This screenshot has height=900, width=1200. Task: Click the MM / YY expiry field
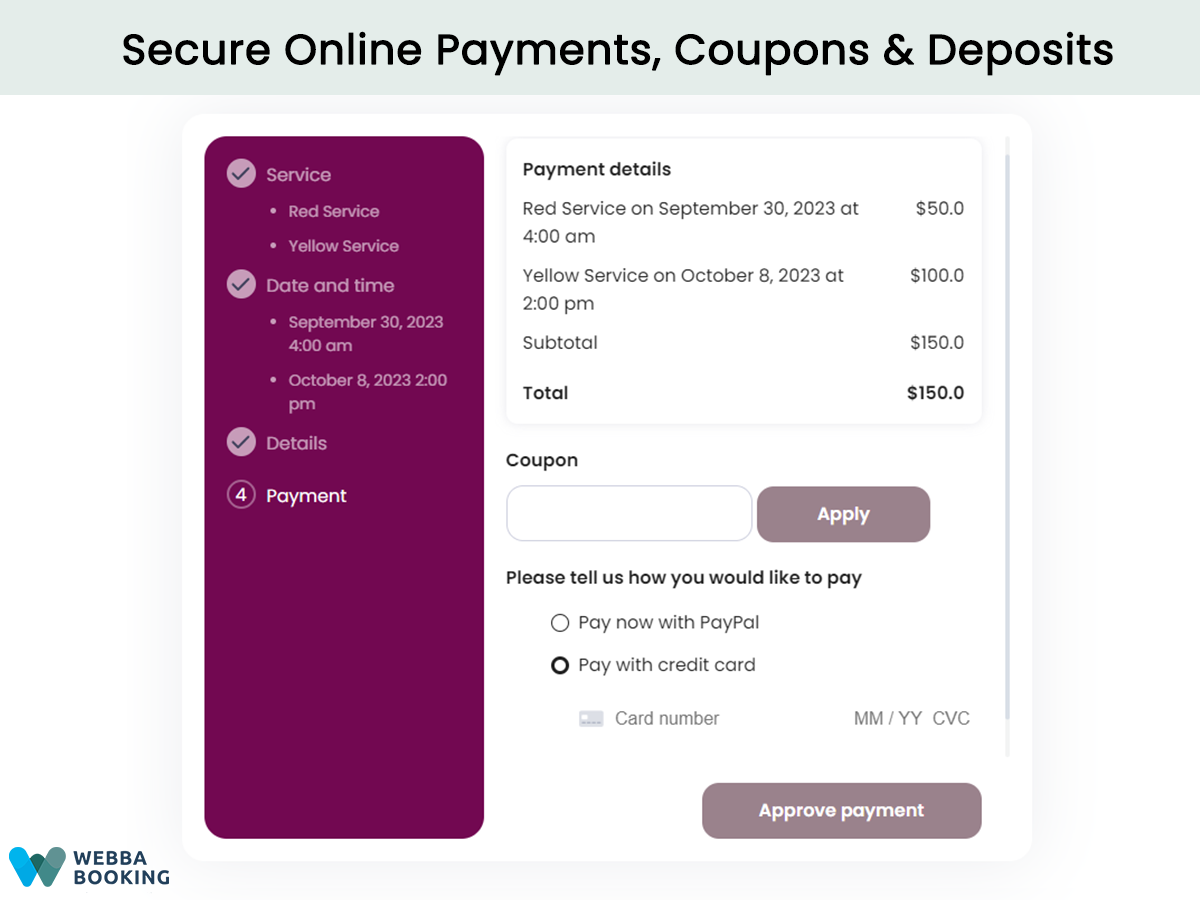pos(888,718)
